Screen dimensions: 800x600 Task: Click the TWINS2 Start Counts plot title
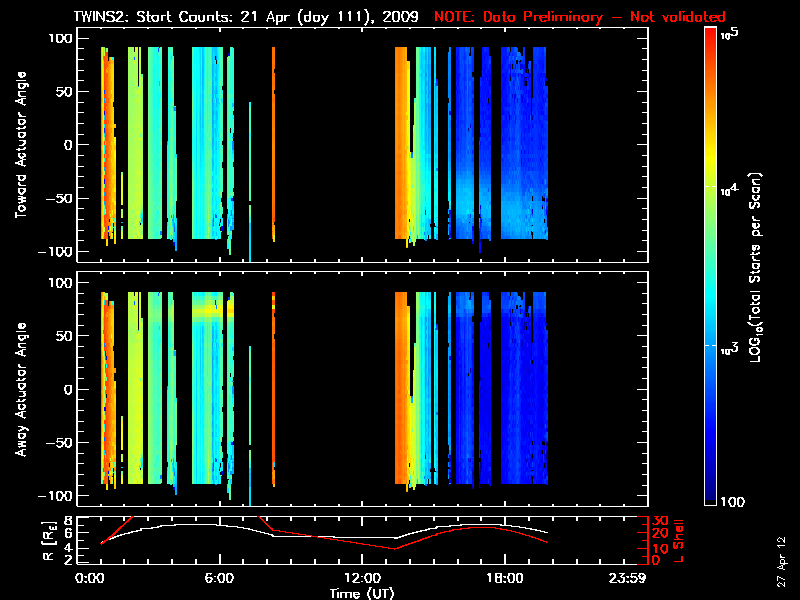pyautogui.click(x=246, y=17)
